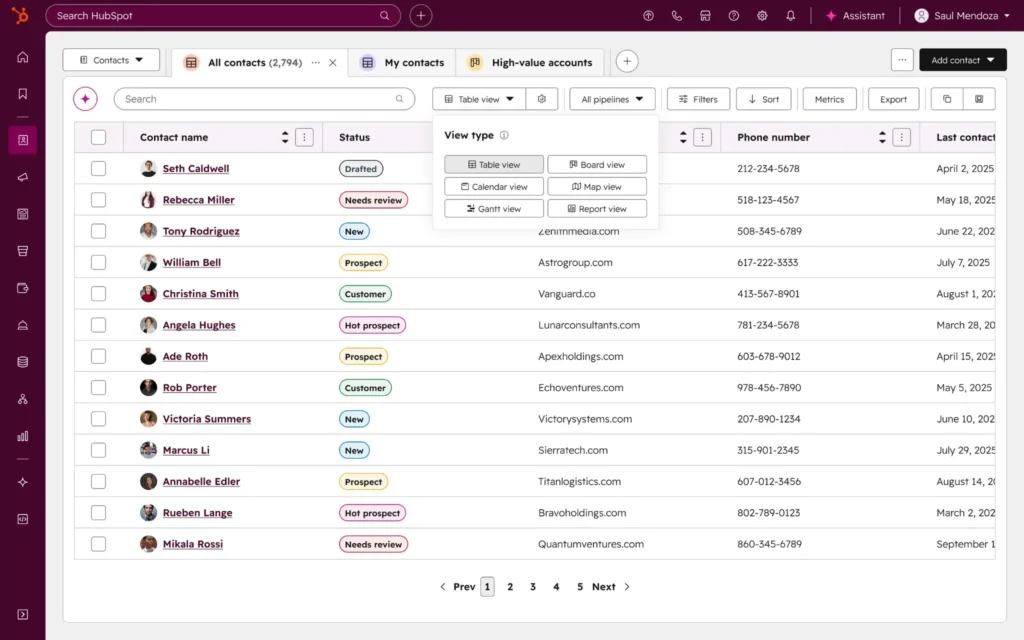1024x640 pixels.
Task: Click the Export button
Action: coord(893,99)
